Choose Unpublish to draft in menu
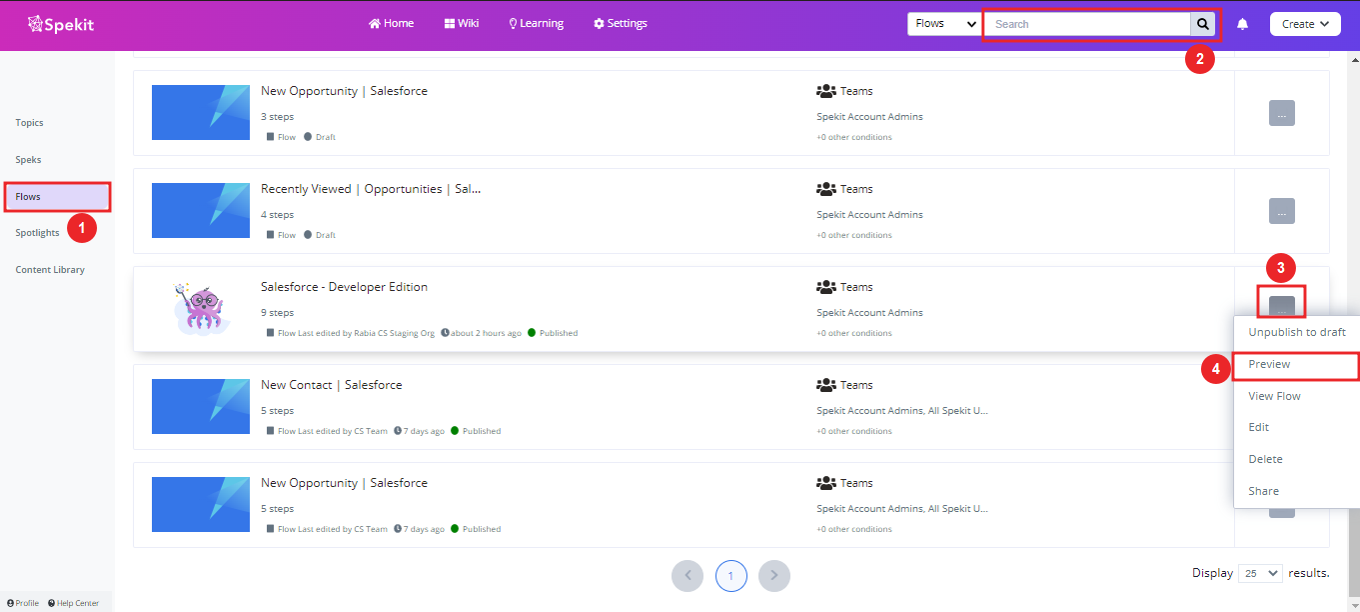1360x612 pixels. [1297, 332]
